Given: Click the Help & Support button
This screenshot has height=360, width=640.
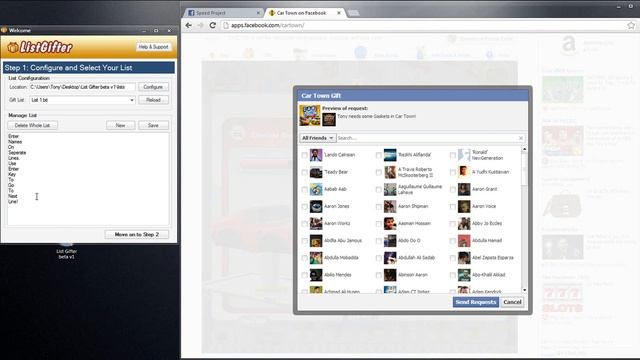Looking at the screenshot, I should [x=153, y=47].
